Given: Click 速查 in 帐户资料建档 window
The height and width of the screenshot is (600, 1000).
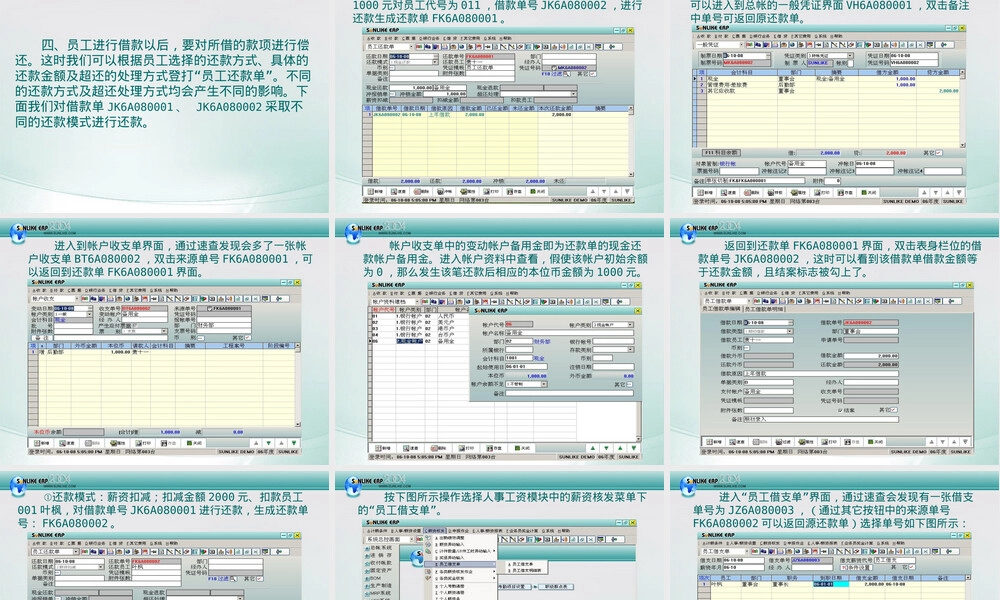Looking at the screenshot, I should (x=410, y=448).
